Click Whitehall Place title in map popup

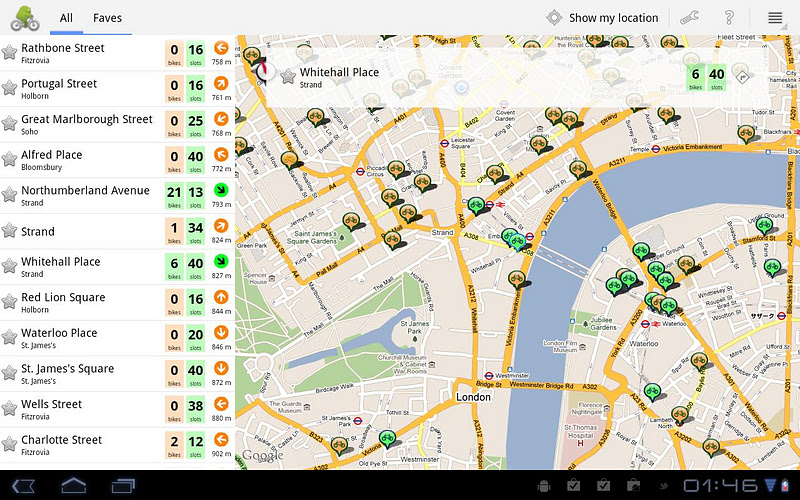pyautogui.click(x=339, y=72)
